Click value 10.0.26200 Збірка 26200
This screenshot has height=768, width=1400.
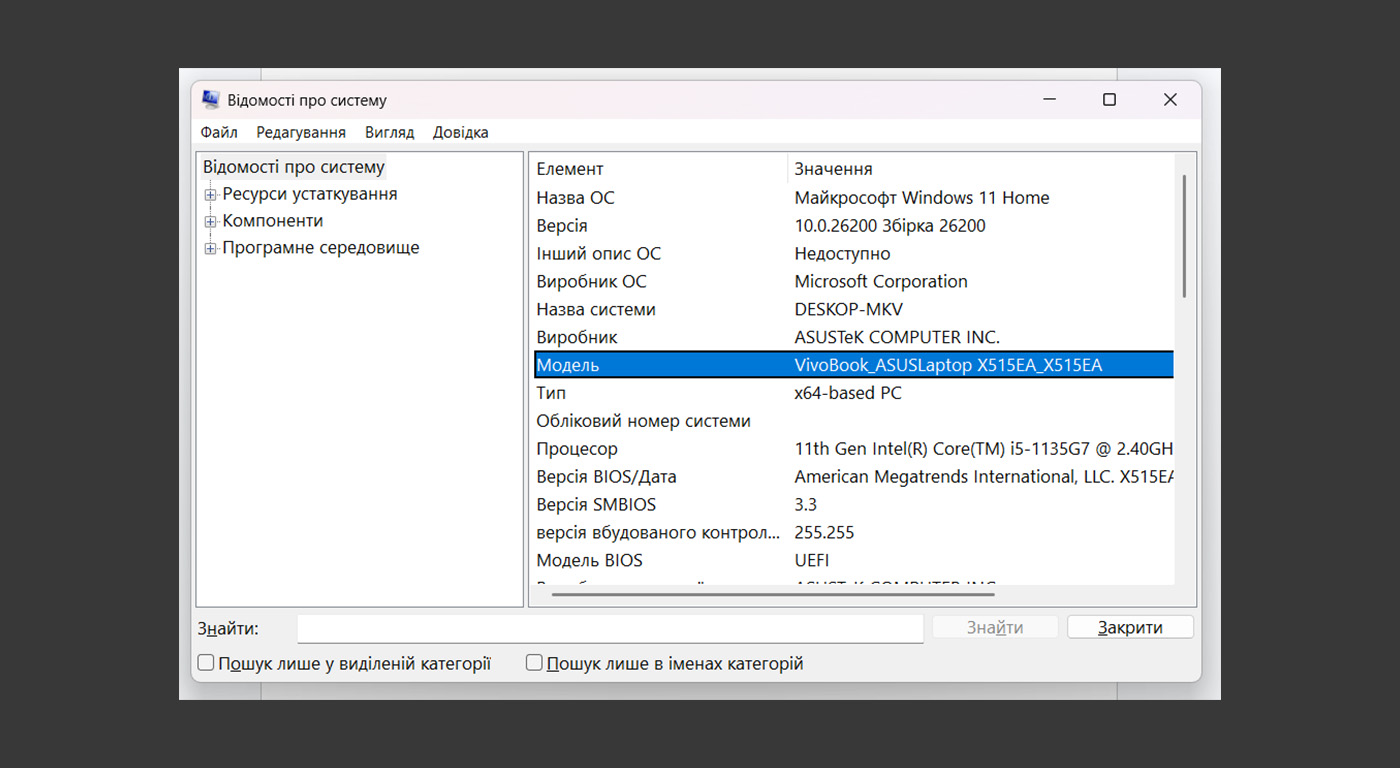point(890,226)
